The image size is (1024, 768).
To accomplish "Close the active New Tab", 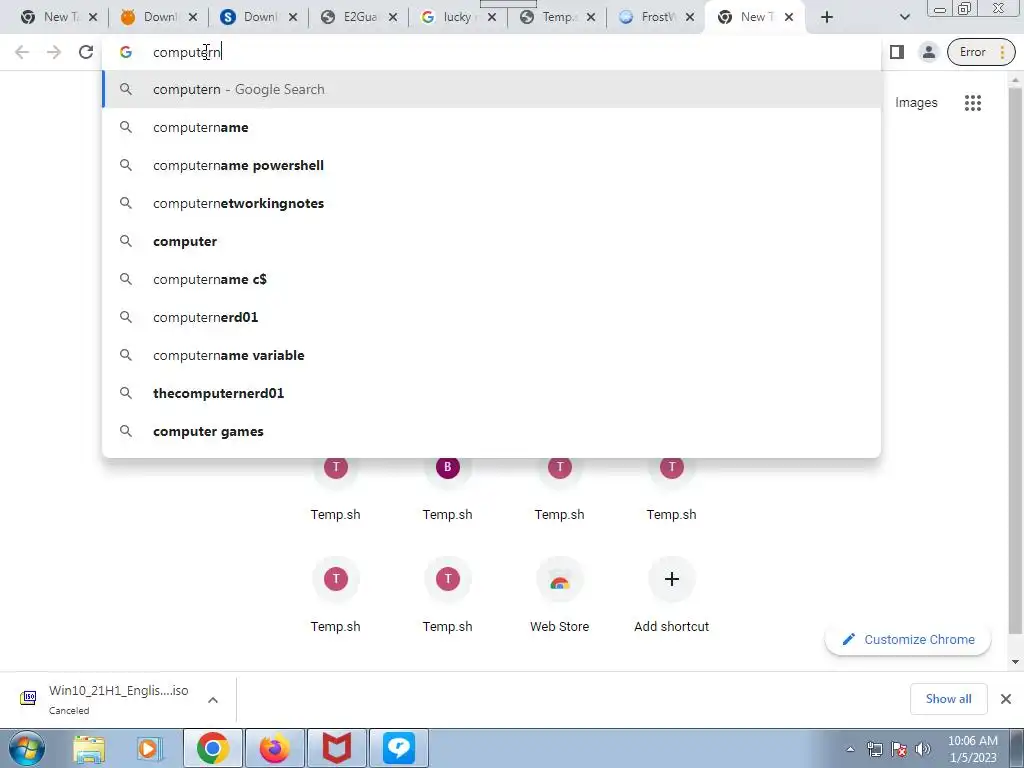I will click(x=789, y=17).
